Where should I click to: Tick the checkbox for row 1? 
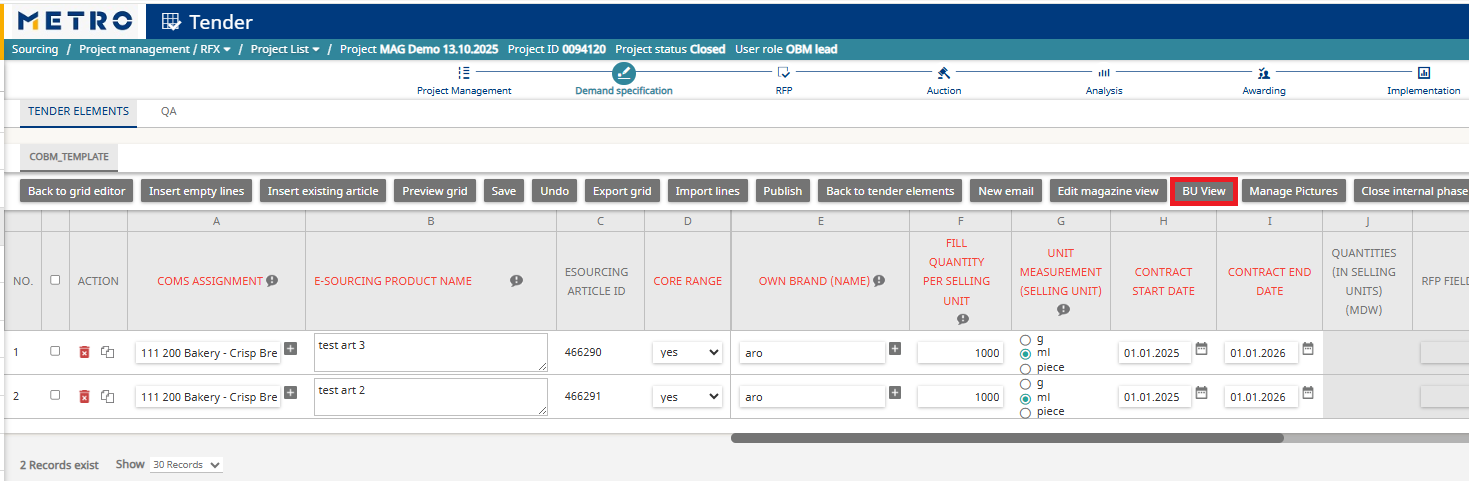pos(55,351)
